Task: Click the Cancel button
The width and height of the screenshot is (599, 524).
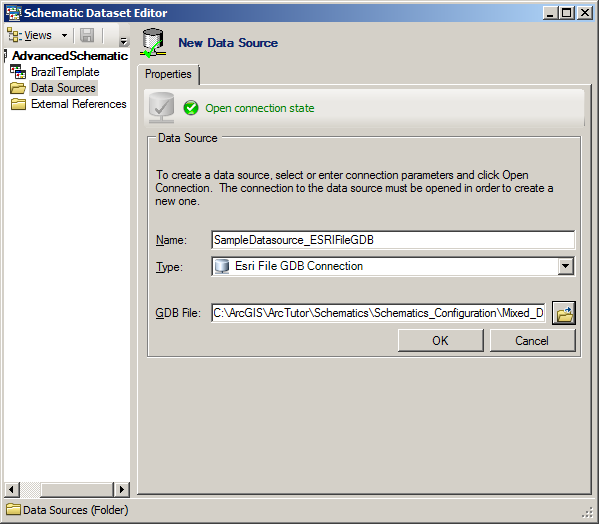Action: (532, 340)
